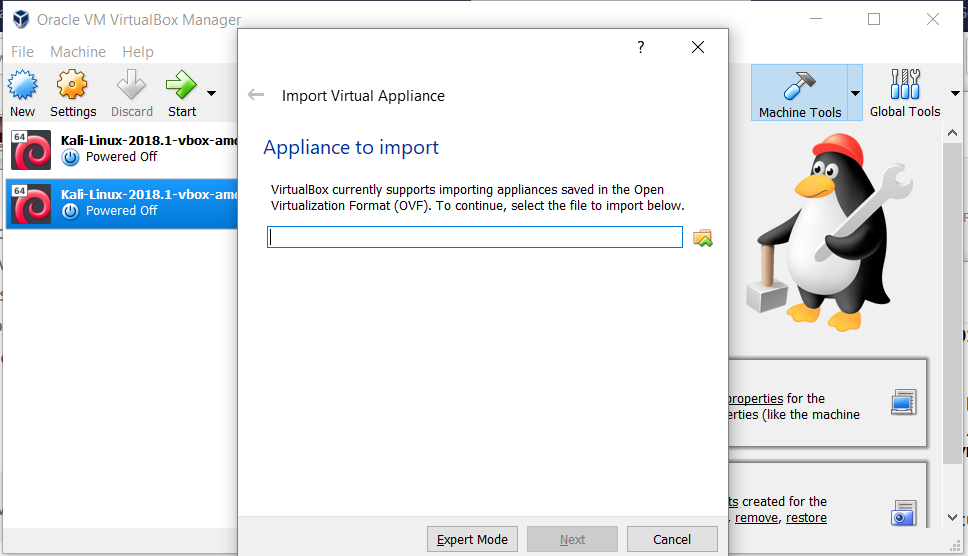The height and width of the screenshot is (556, 968).
Task: Click the Next button
Action: point(572,539)
